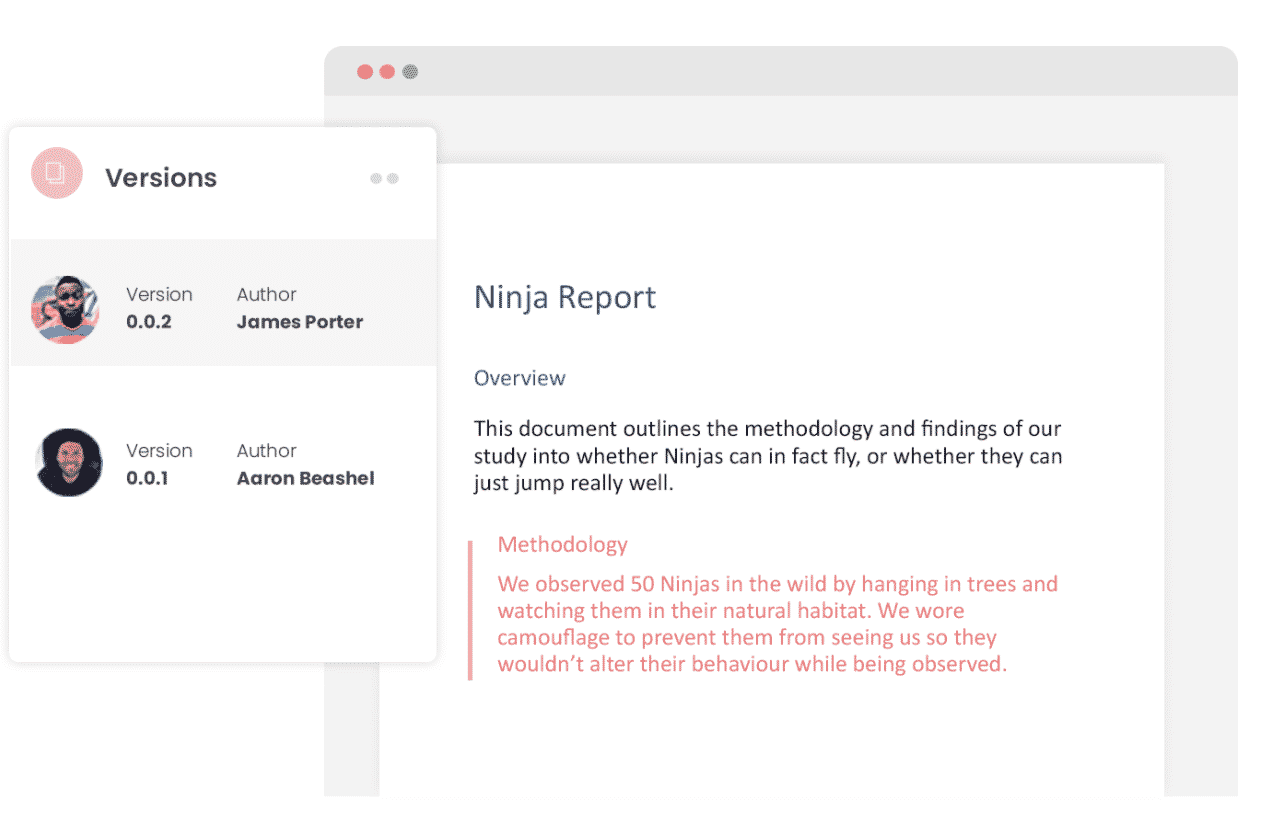Click the gray browser window dot
The image size is (1268, 826).
[x=410, y=72]
